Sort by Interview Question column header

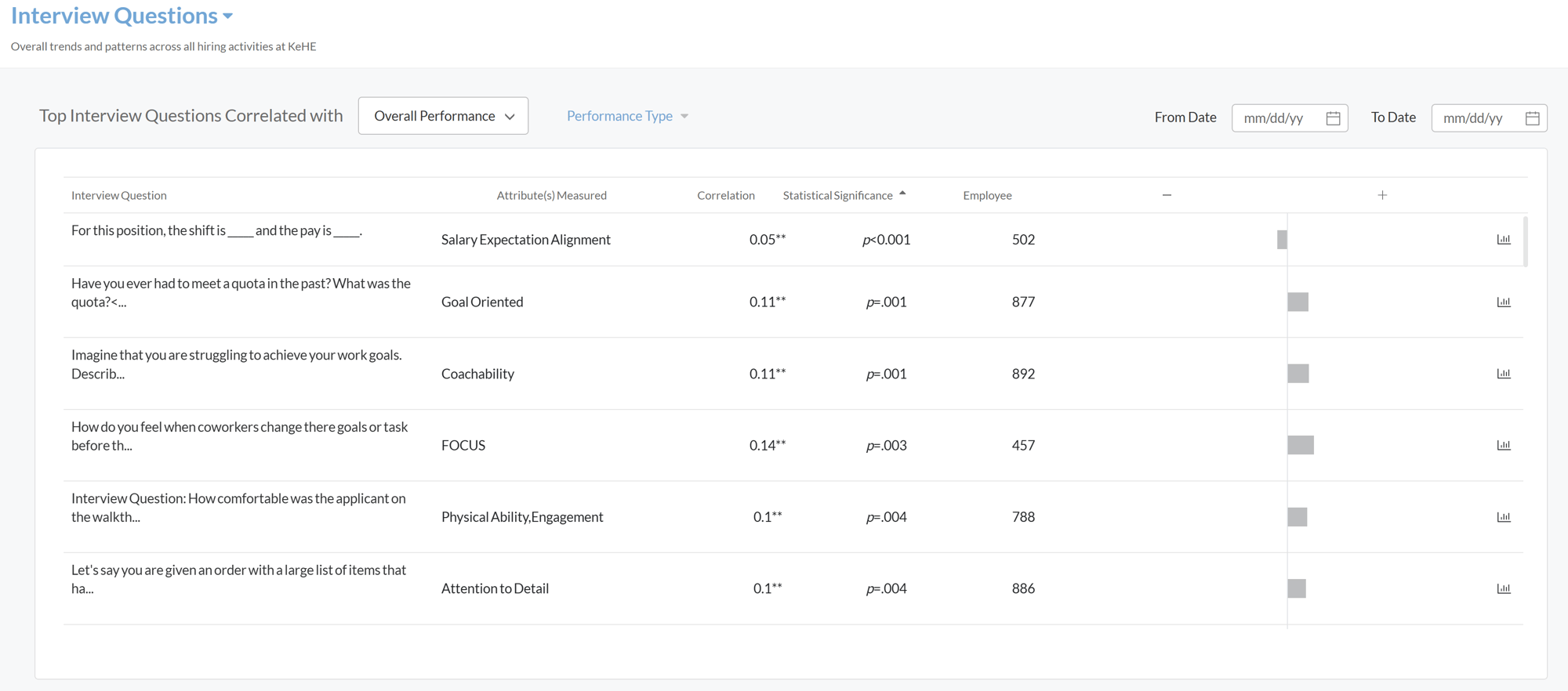pyautogui.click(x=119, y=195)
